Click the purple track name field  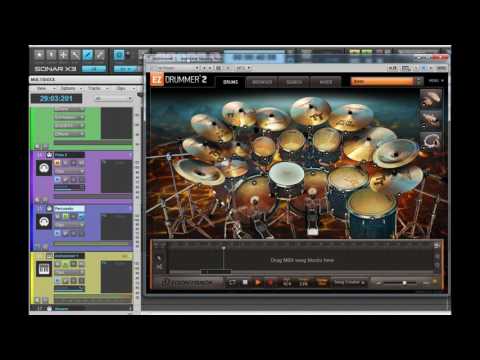69,155
